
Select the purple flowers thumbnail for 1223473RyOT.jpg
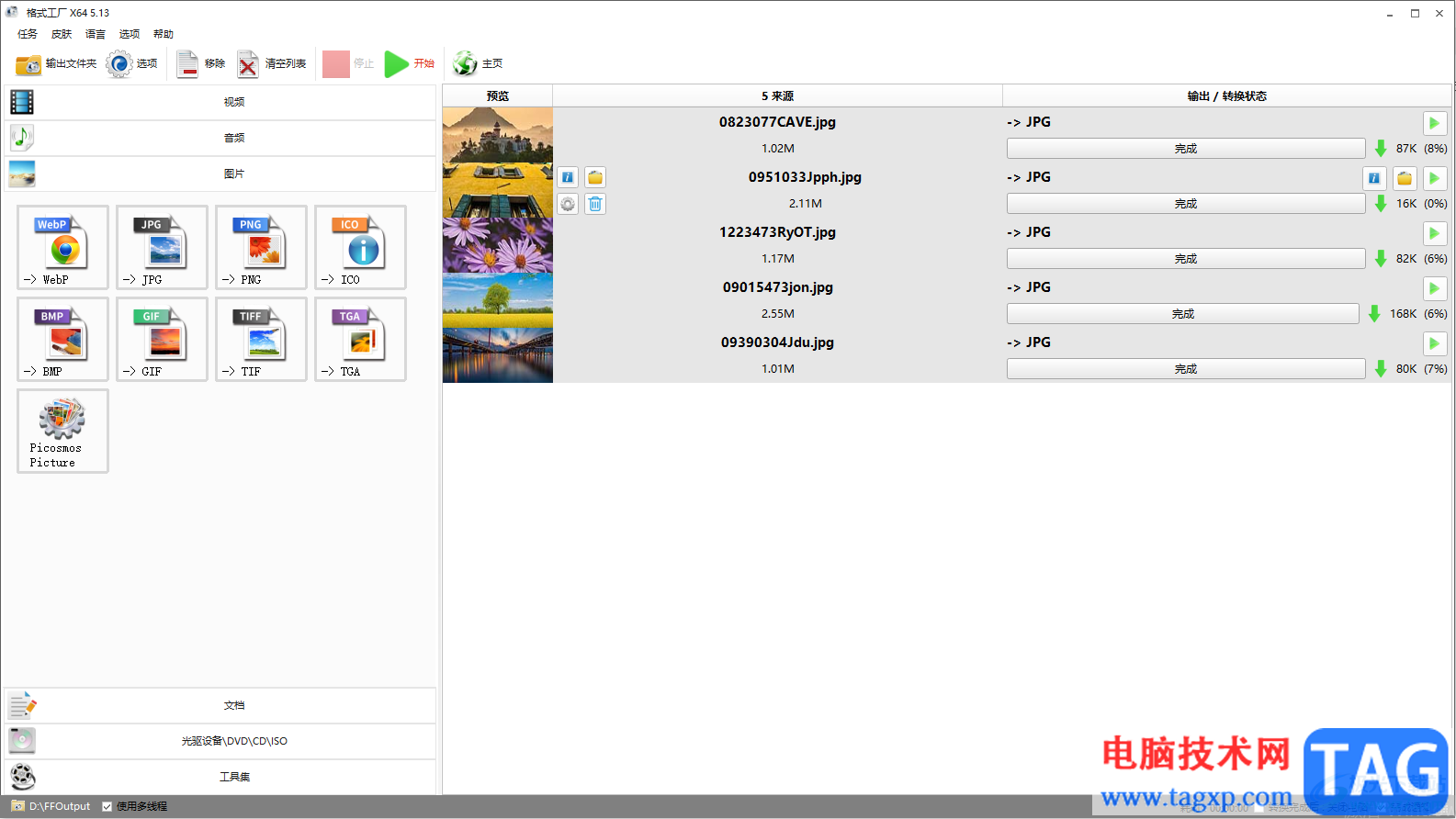click(x=498, y=245)
